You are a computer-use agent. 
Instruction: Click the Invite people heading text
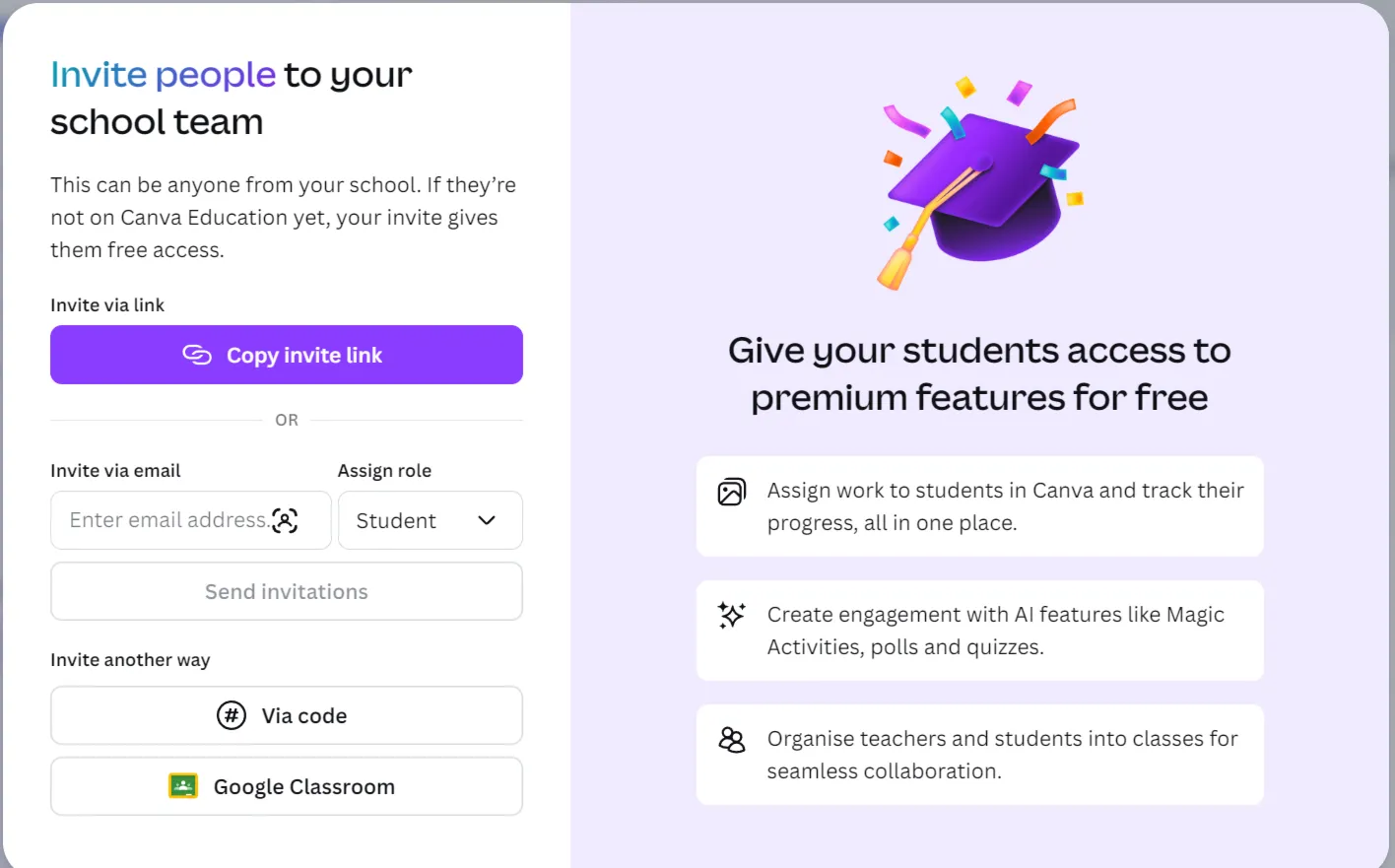(164, 75)
